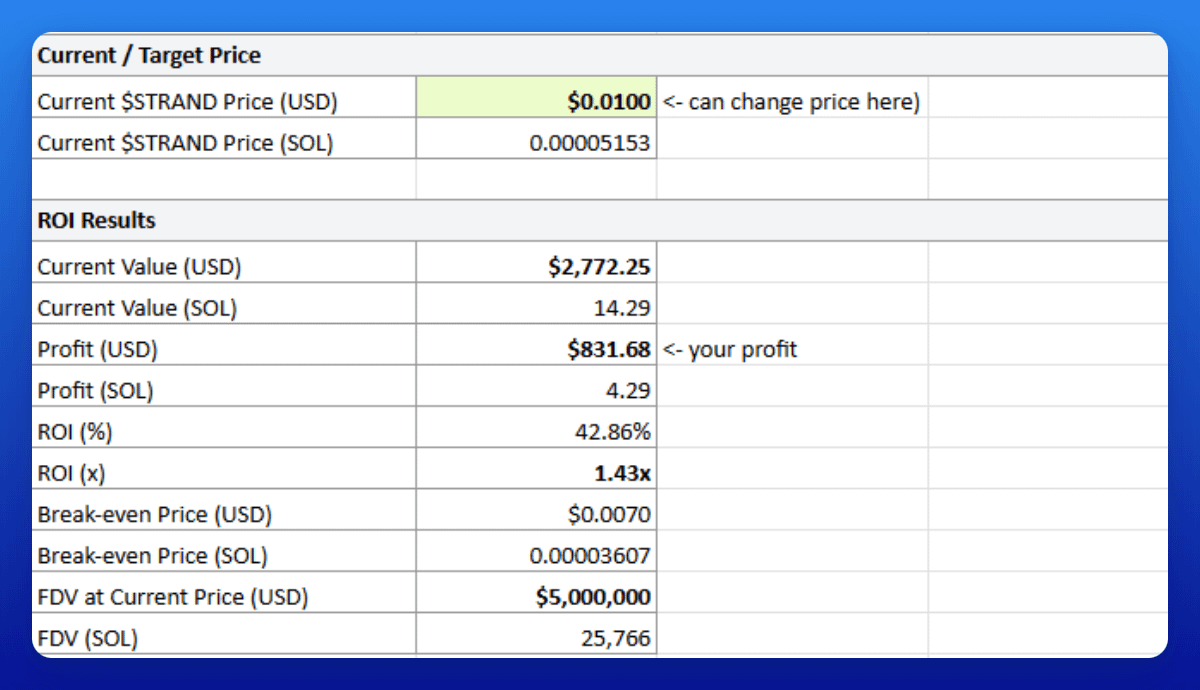
Task: Click the '<- can change price here)' note
Action: [791, 102]
